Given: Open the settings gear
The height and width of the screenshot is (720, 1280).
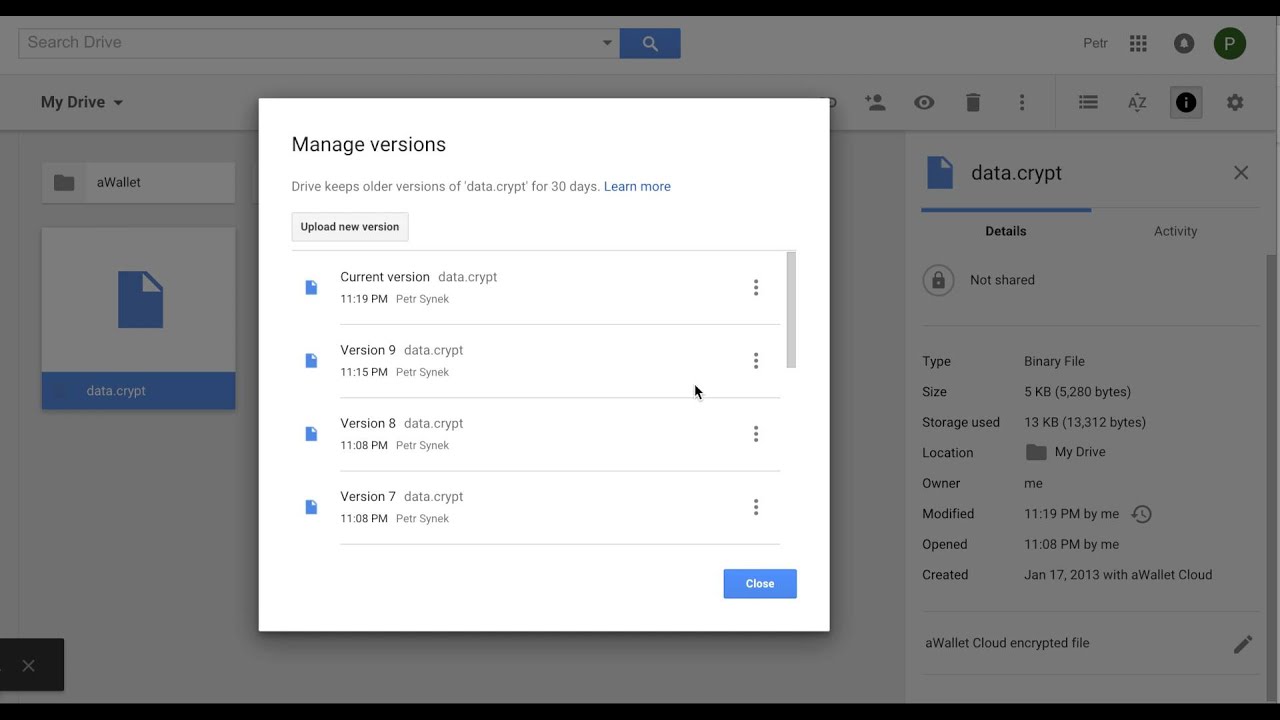Looking at the screenshot, I should [1235, 102].
